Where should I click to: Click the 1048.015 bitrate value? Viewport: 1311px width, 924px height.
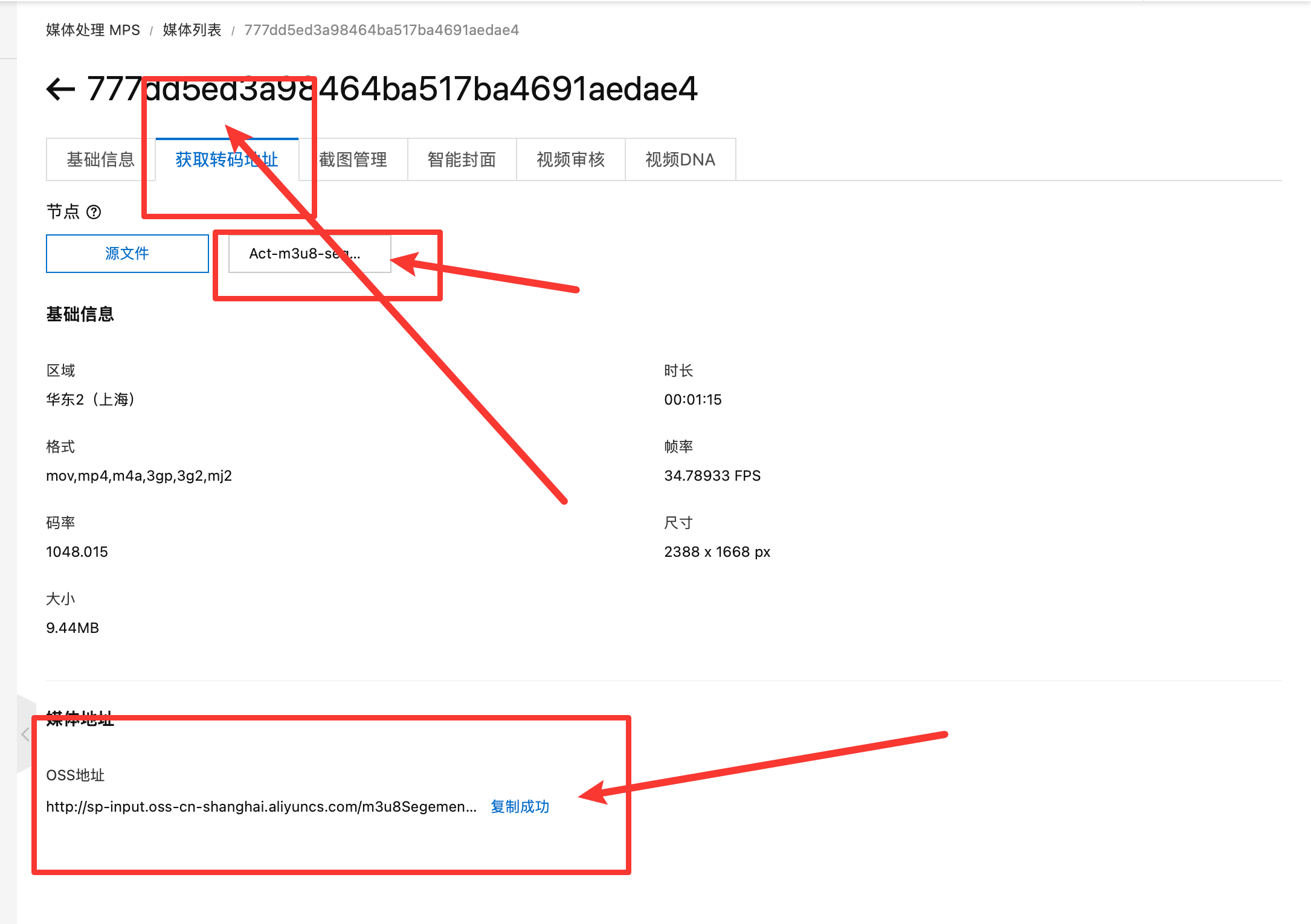77,552
